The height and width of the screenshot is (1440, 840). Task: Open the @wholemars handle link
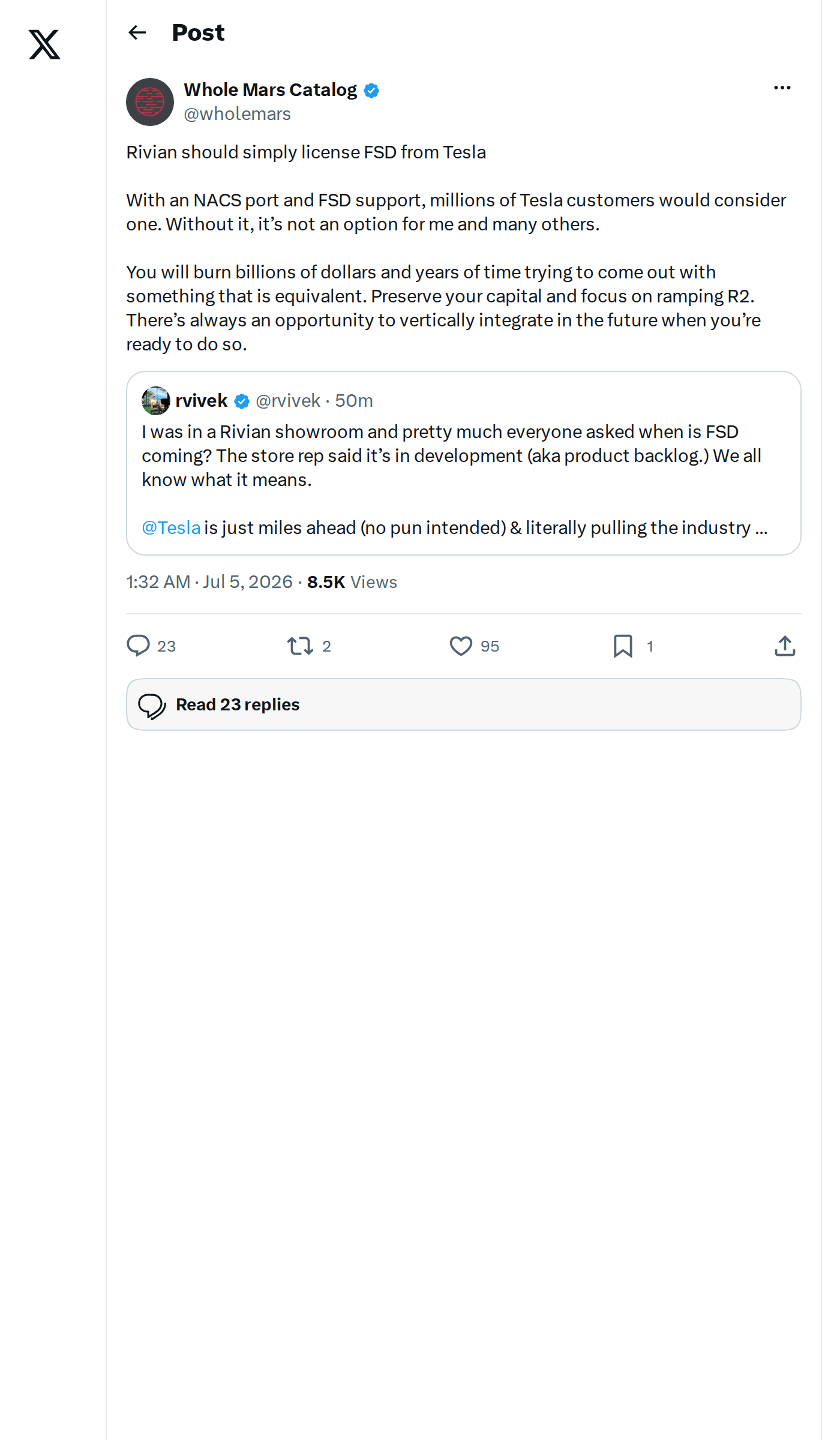click(x=237, y=114)
